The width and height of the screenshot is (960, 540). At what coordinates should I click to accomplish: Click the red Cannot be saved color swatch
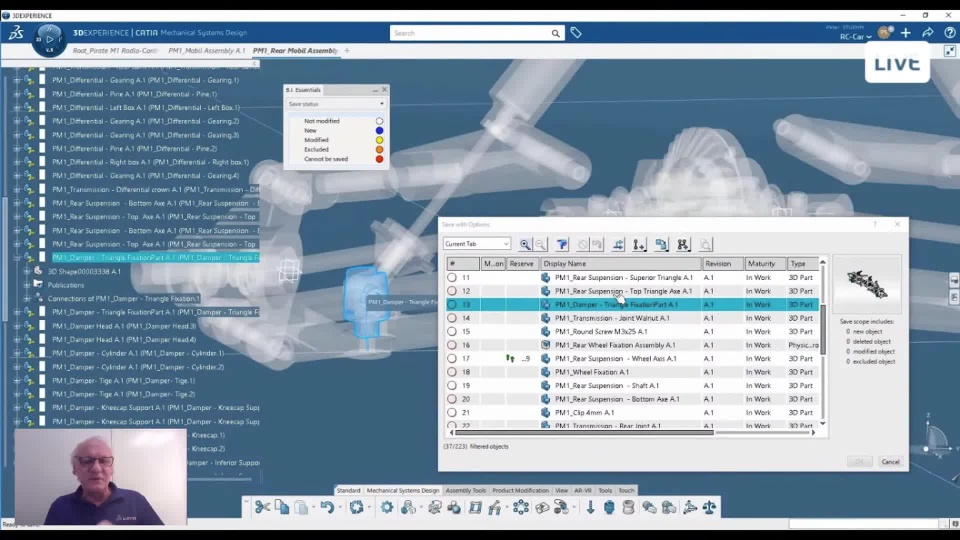(x=379, y=159)
